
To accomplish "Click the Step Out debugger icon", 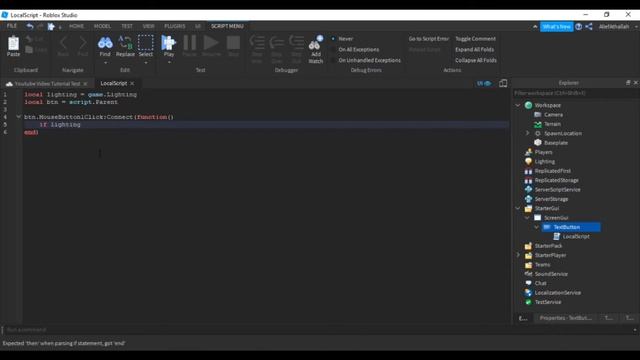I will 296,42.
